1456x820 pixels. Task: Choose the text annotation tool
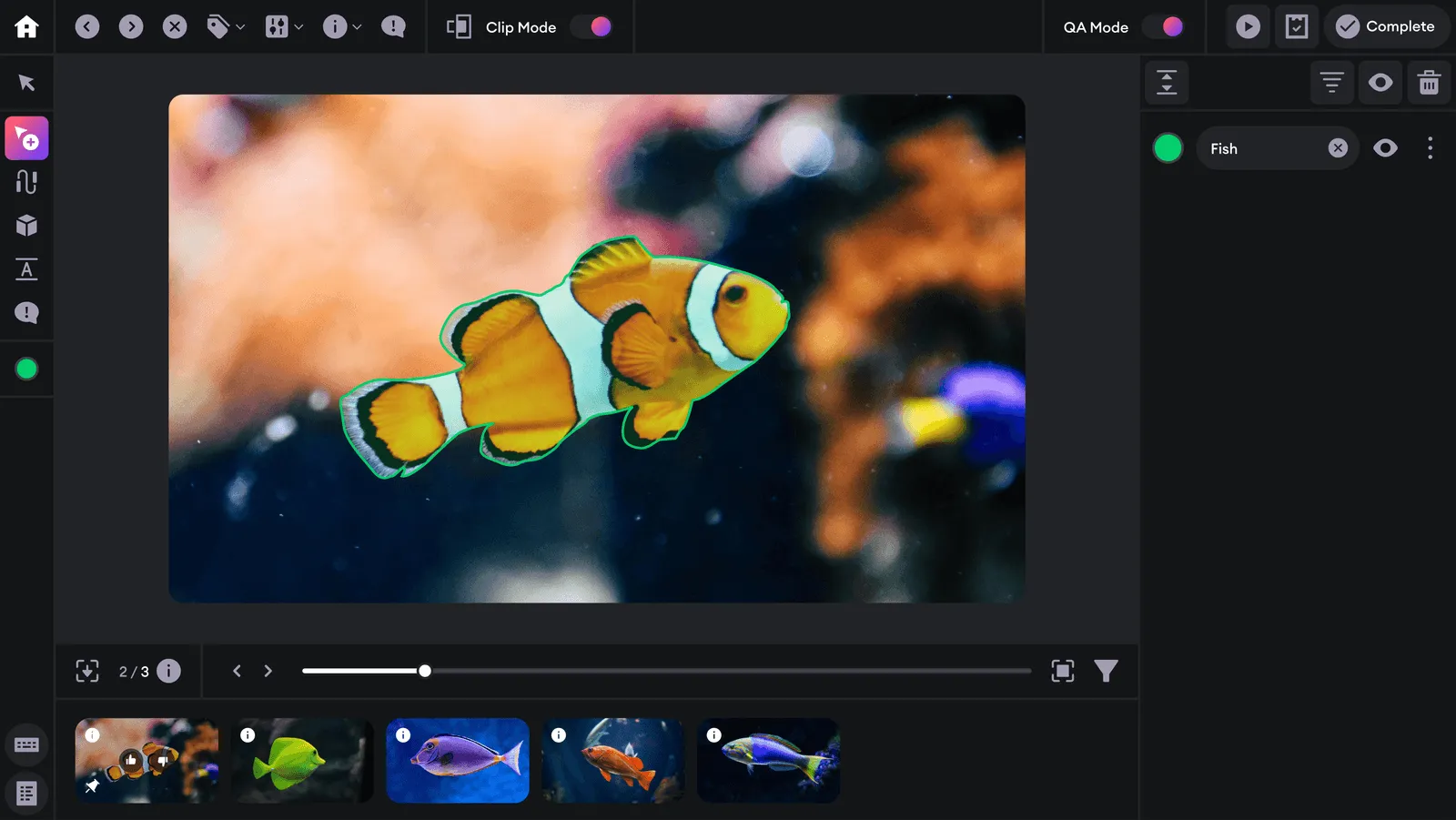[x=26, y=269]
